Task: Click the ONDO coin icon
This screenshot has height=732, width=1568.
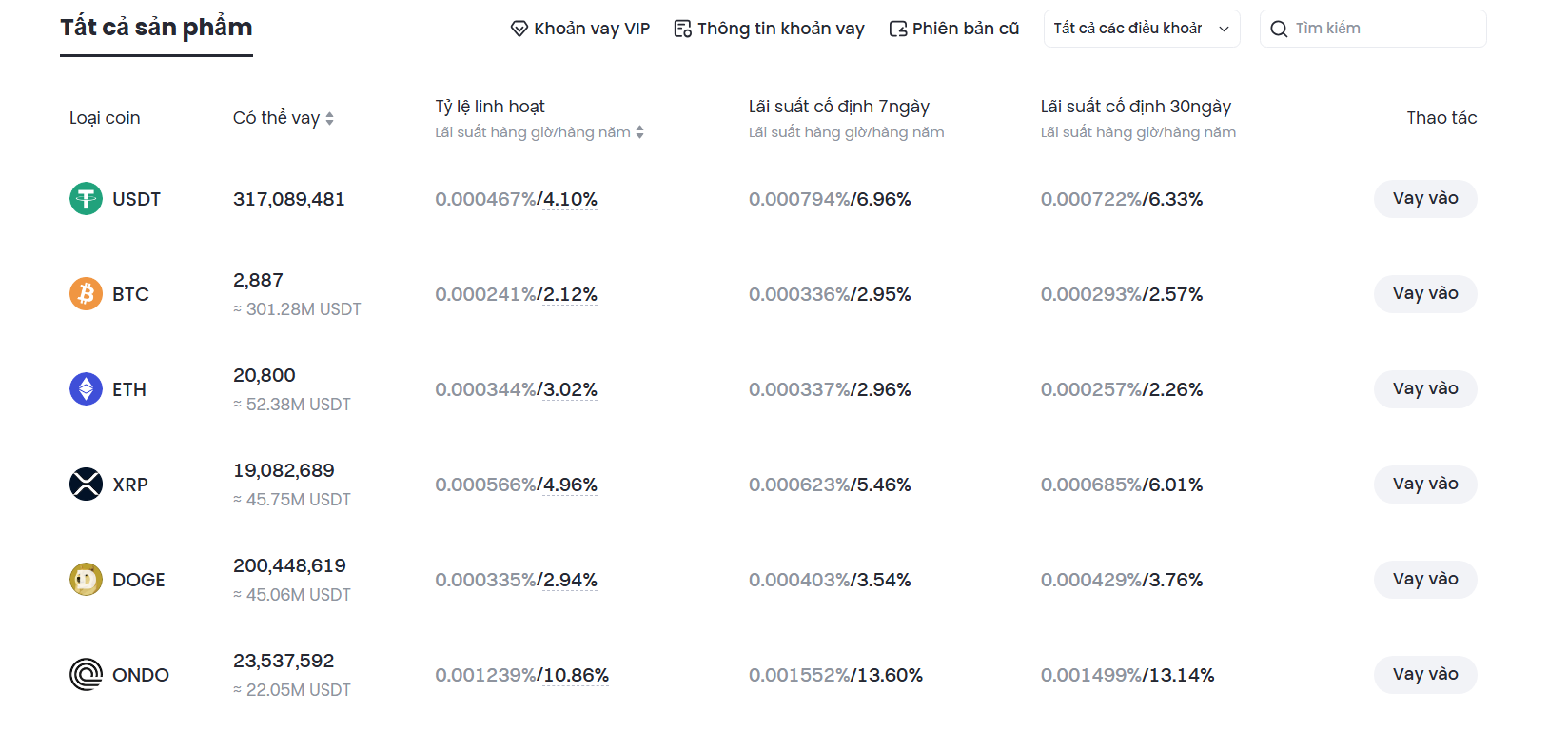Action: [86, 675]
